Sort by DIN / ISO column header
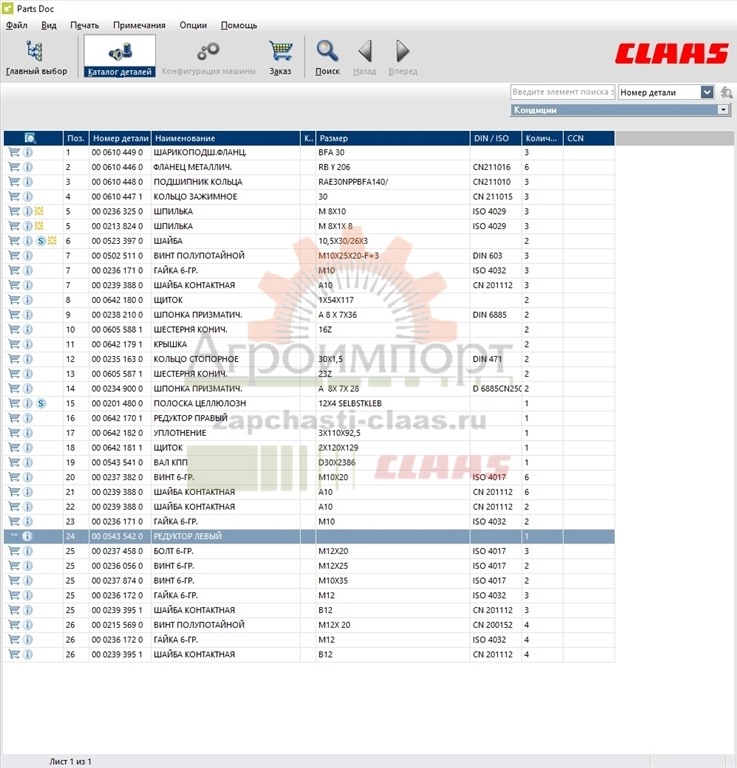 (496, 138)
